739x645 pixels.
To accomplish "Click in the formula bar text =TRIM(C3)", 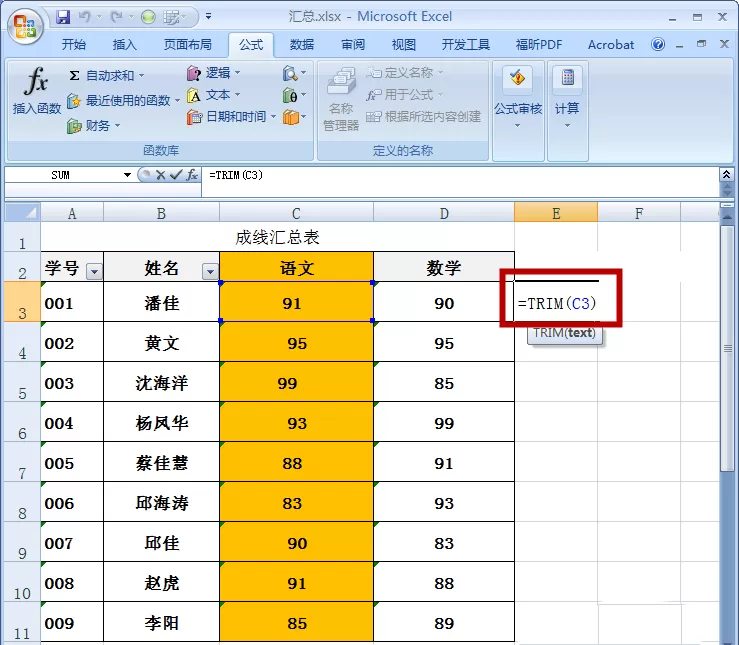I will tap(236, 175).
